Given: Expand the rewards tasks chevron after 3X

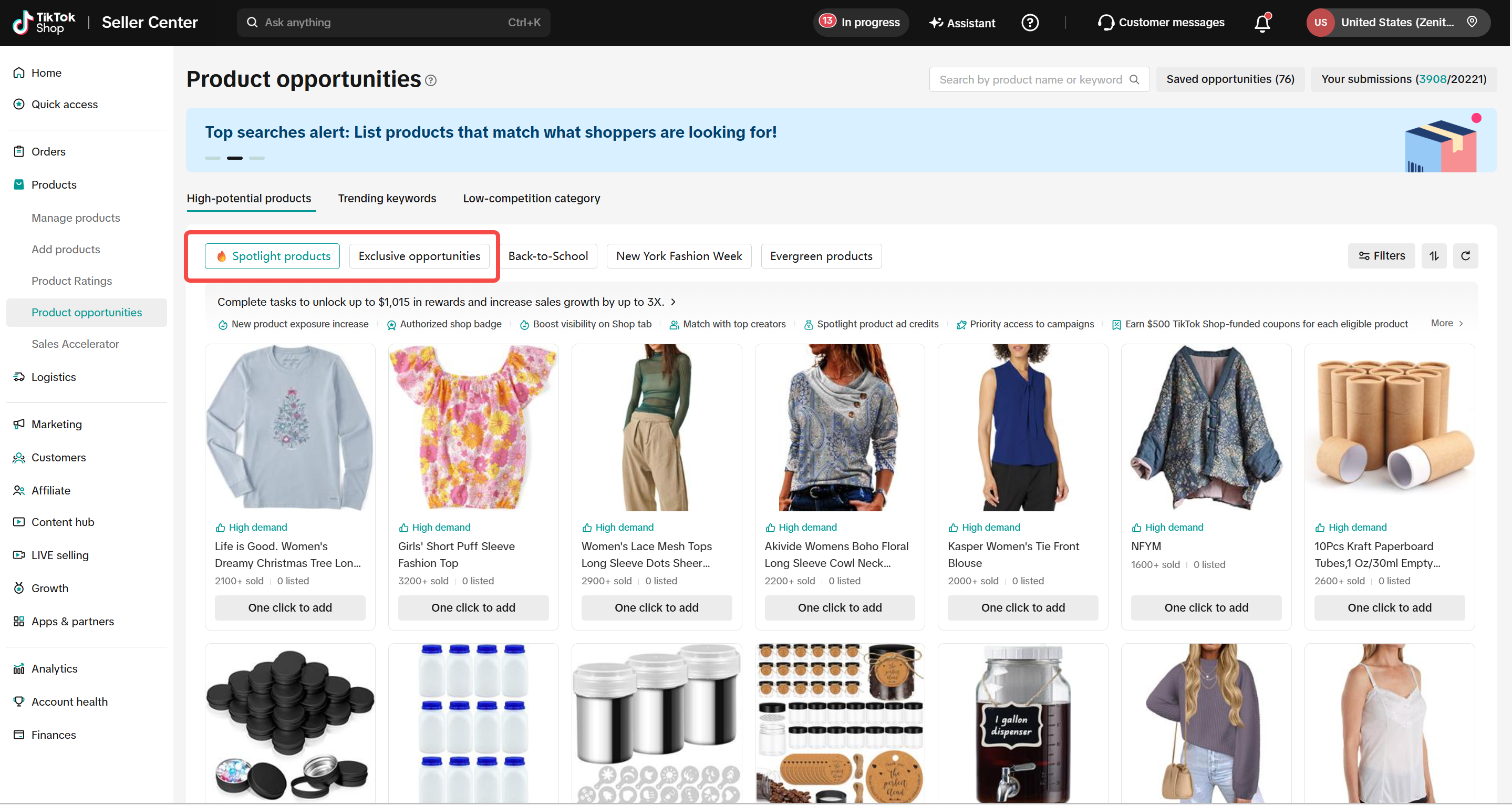Looking at the screenshot, I should pyautogui.click(x=673, y=302).
